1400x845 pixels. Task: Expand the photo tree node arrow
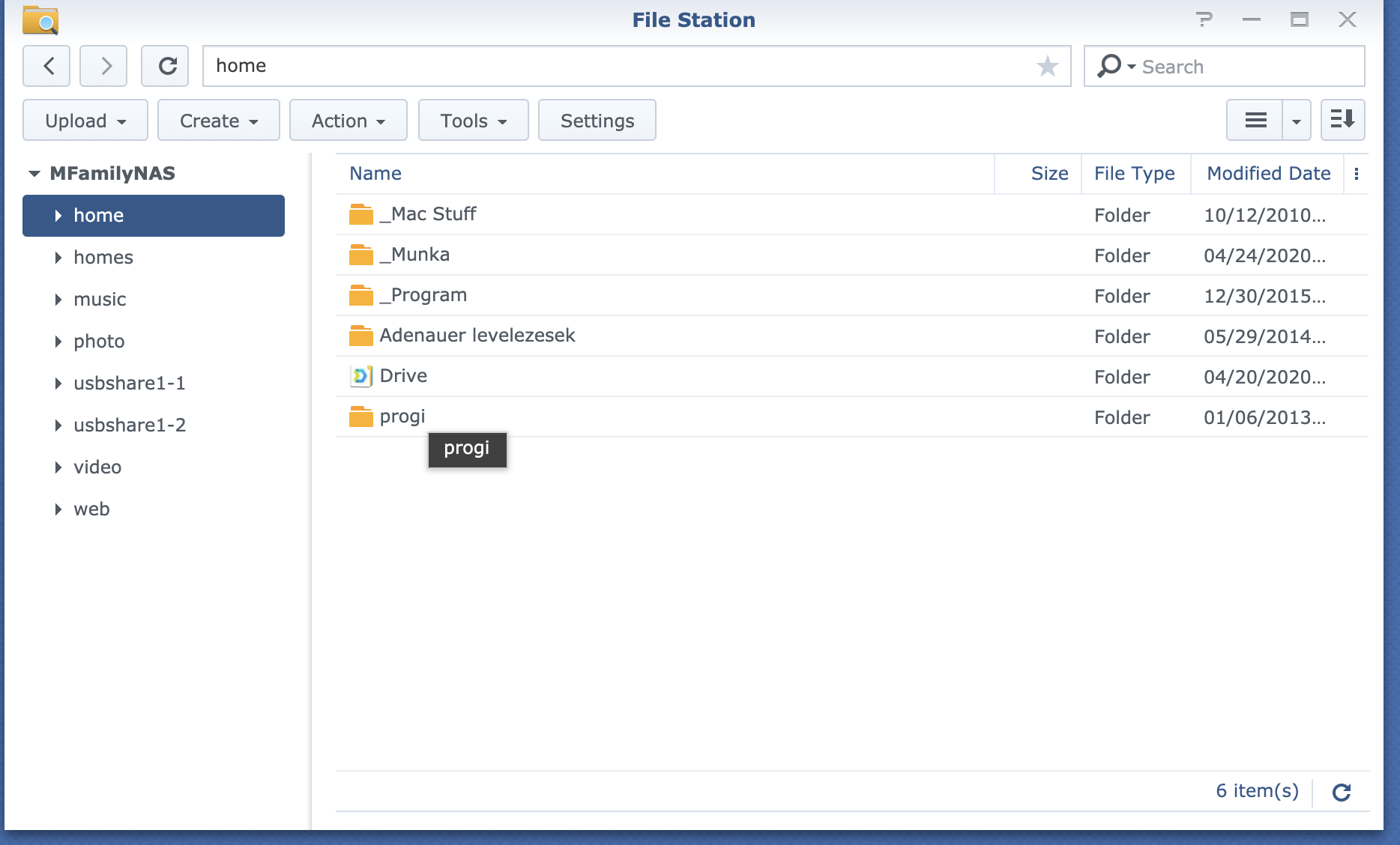pos(58,342)
